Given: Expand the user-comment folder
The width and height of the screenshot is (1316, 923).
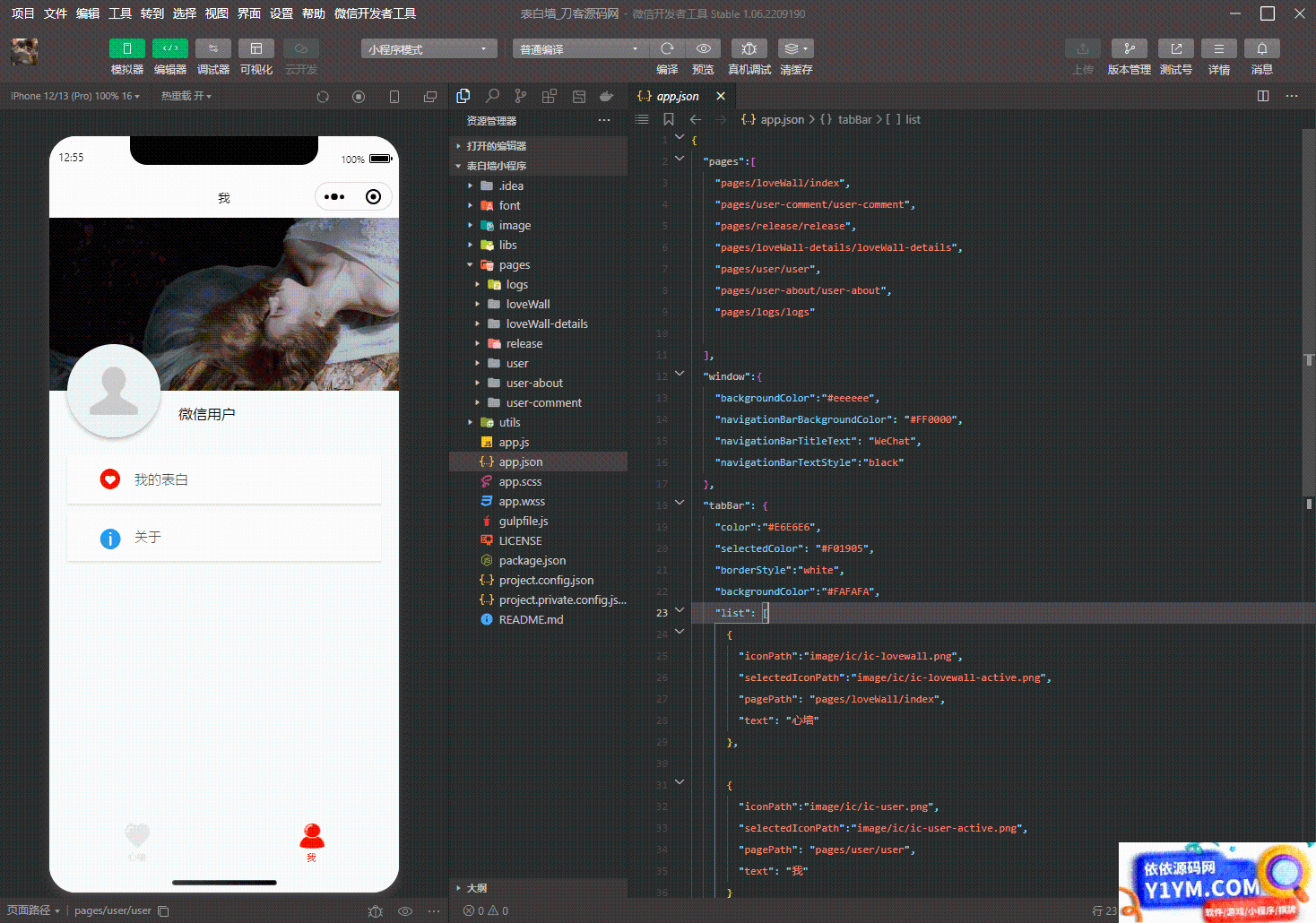Looking at the screenshot, I should click(x=538, y=402).
